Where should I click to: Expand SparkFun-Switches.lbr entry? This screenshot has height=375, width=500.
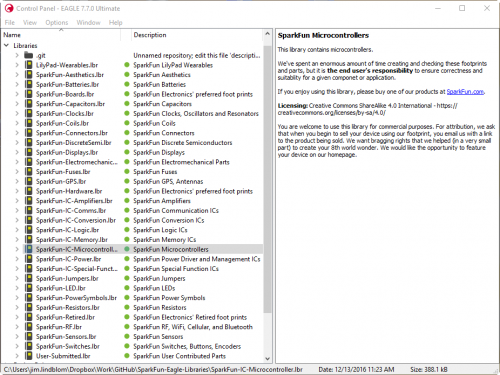coord(17,346)
